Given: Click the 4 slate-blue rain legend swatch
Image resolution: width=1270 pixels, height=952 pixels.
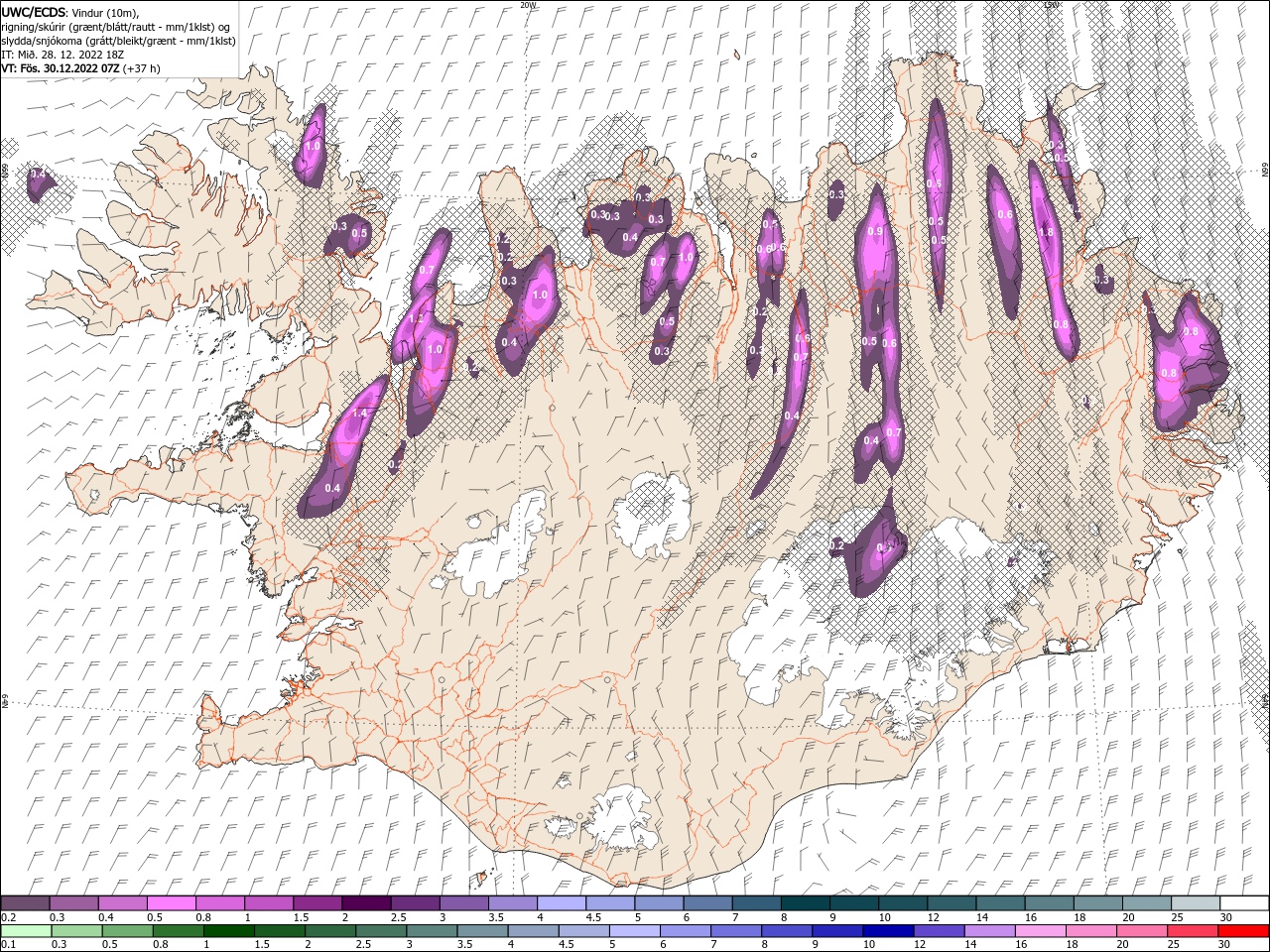Looking at the screenshot, I should (533, 931).
